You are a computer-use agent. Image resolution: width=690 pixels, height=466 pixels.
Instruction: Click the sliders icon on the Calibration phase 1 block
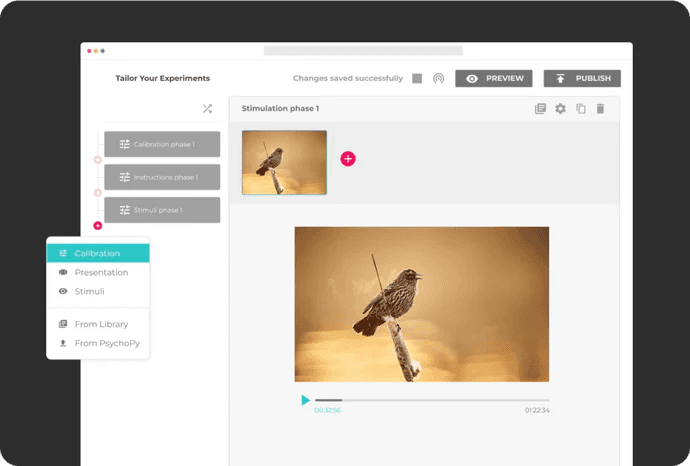coord(125,144)
